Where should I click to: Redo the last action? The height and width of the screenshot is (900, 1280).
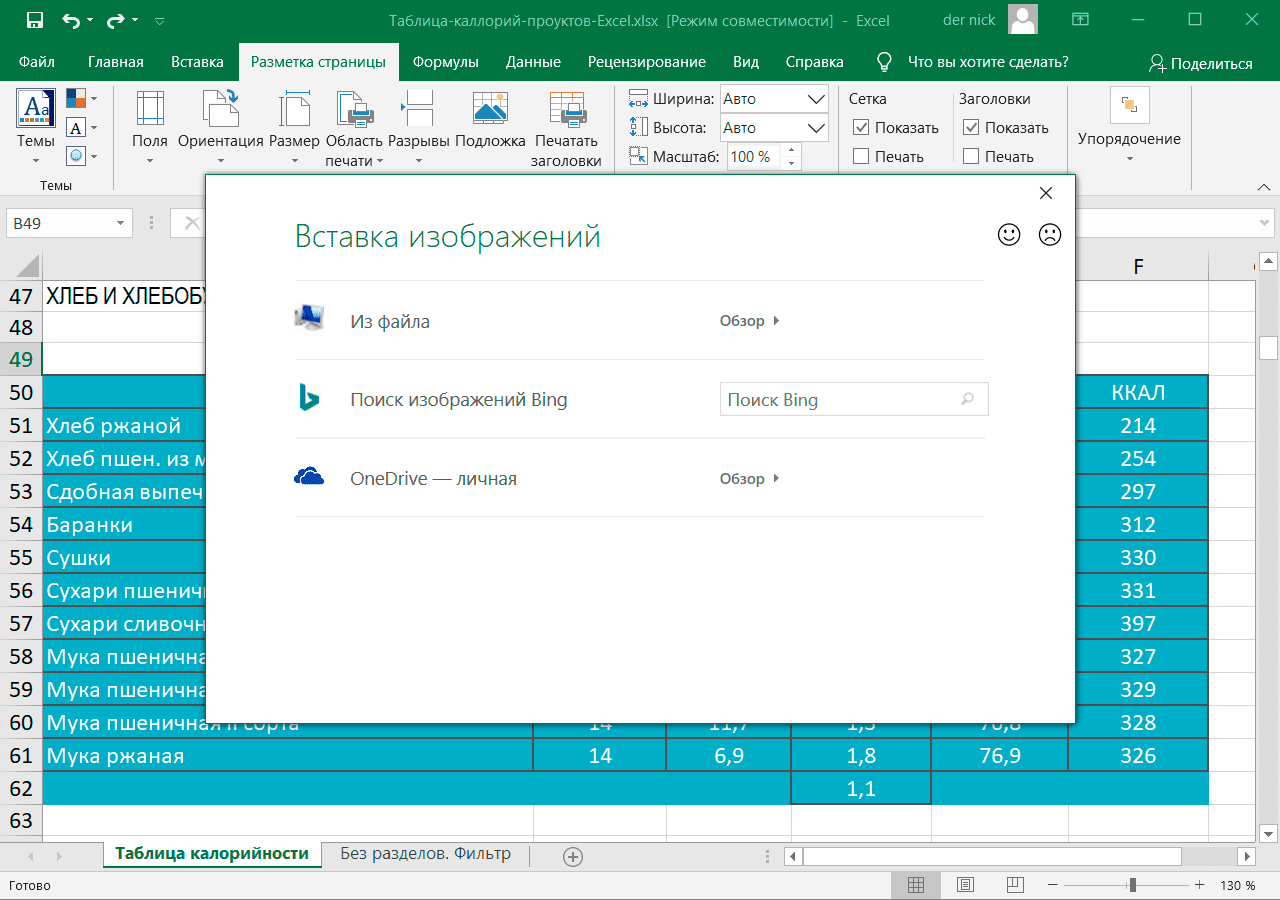coord(114,20)
